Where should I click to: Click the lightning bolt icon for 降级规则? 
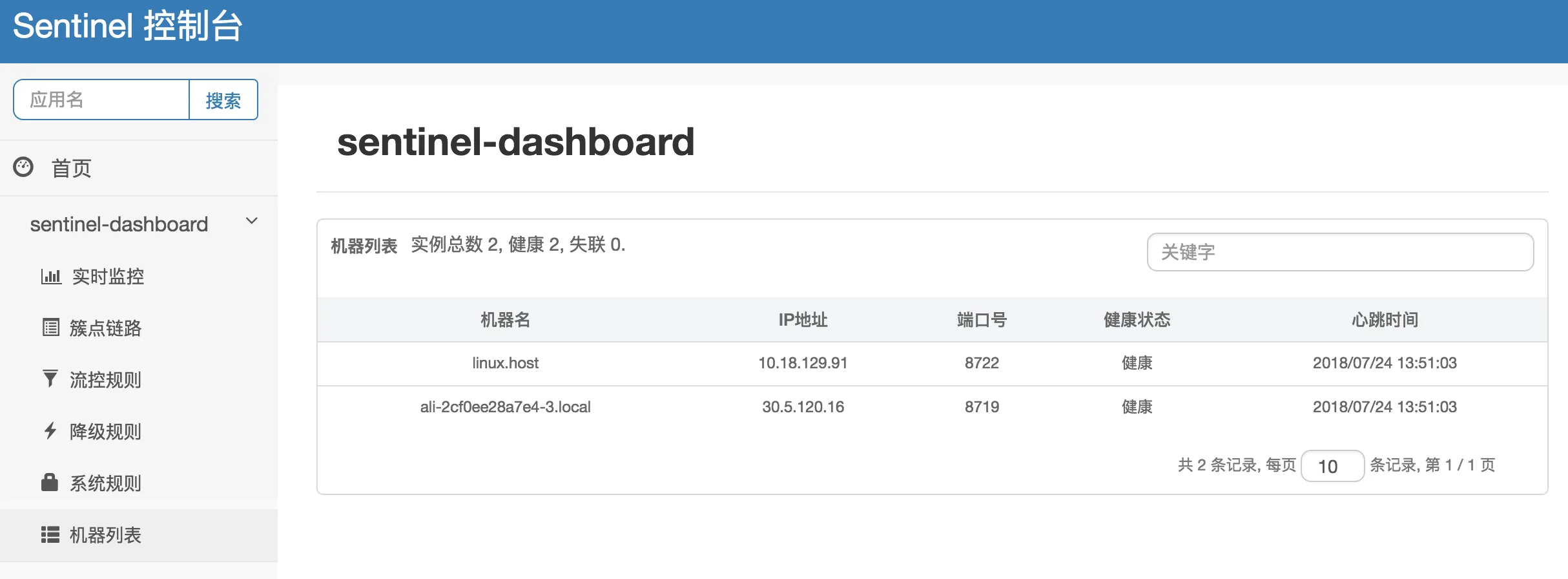pyautogui.click(x=50, y=430)
